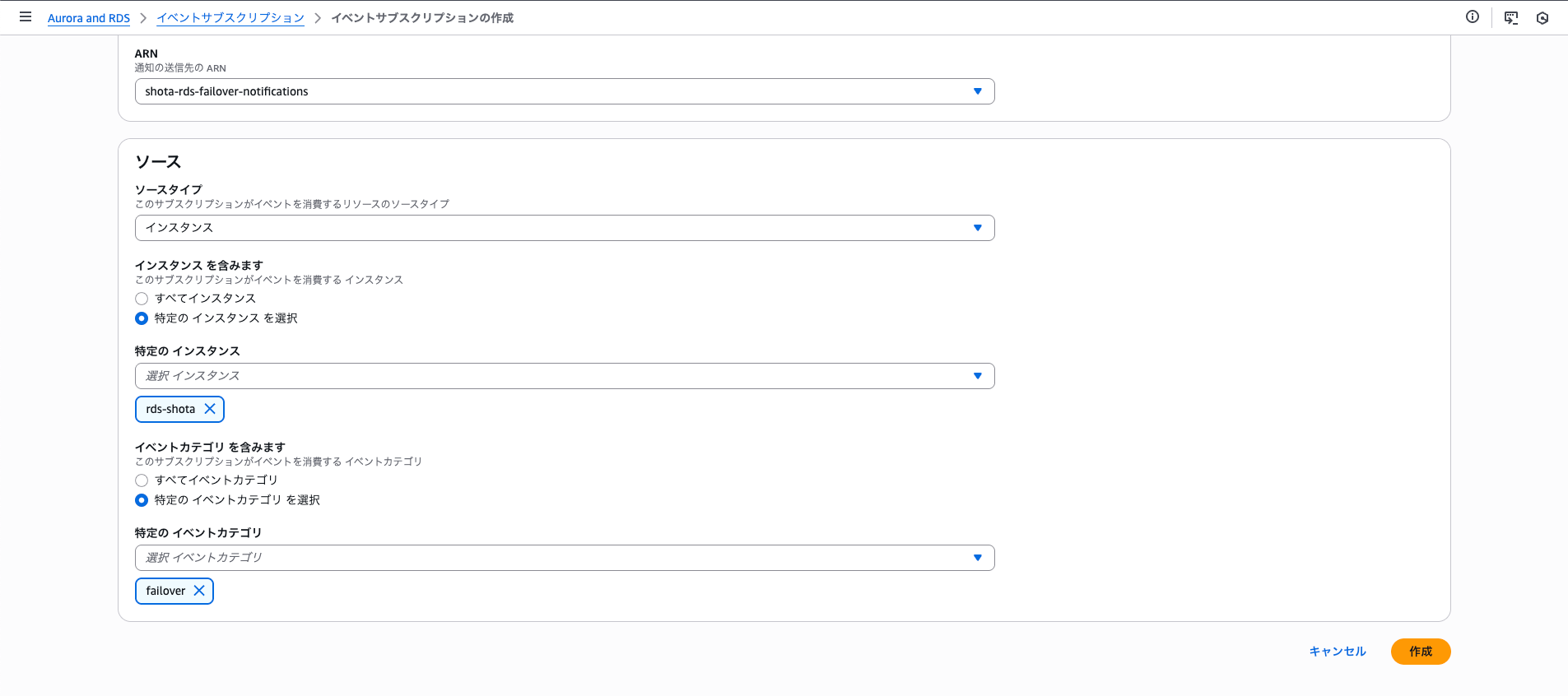Select the すべてインスタンス radio option
Image resolution: width=1568 pixels, height=696 pixels.
point(142,299)
